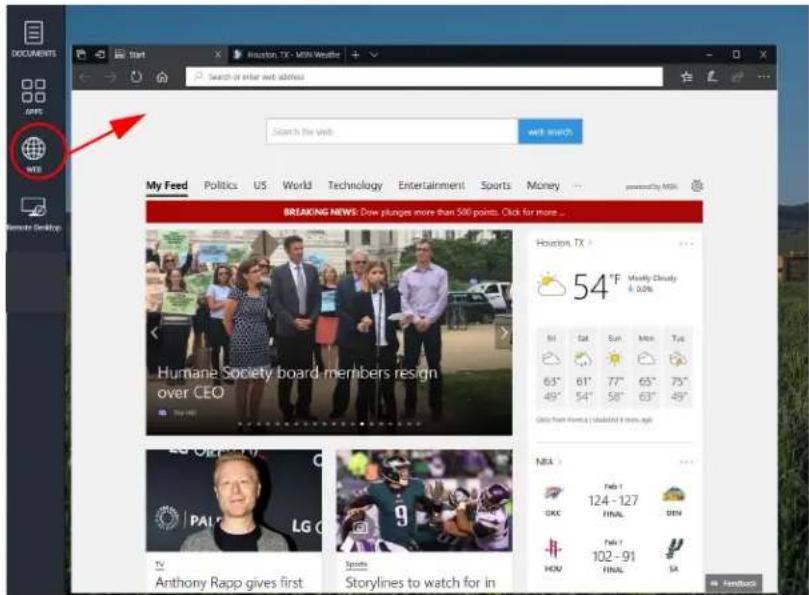Open Storylines to watch sports thumbnail

click(424, 501)
